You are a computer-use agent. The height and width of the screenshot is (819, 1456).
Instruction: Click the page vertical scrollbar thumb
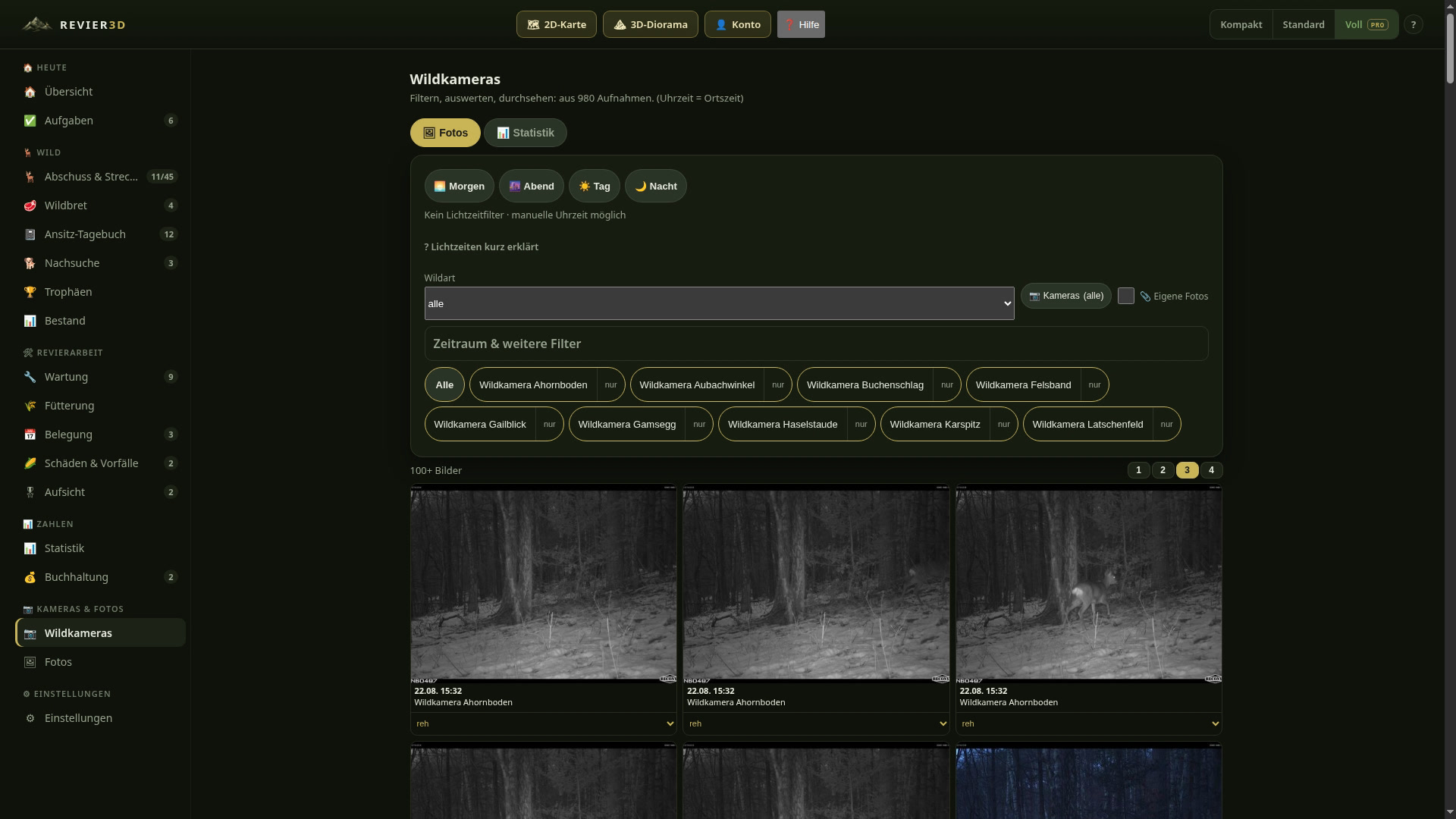1450,47
